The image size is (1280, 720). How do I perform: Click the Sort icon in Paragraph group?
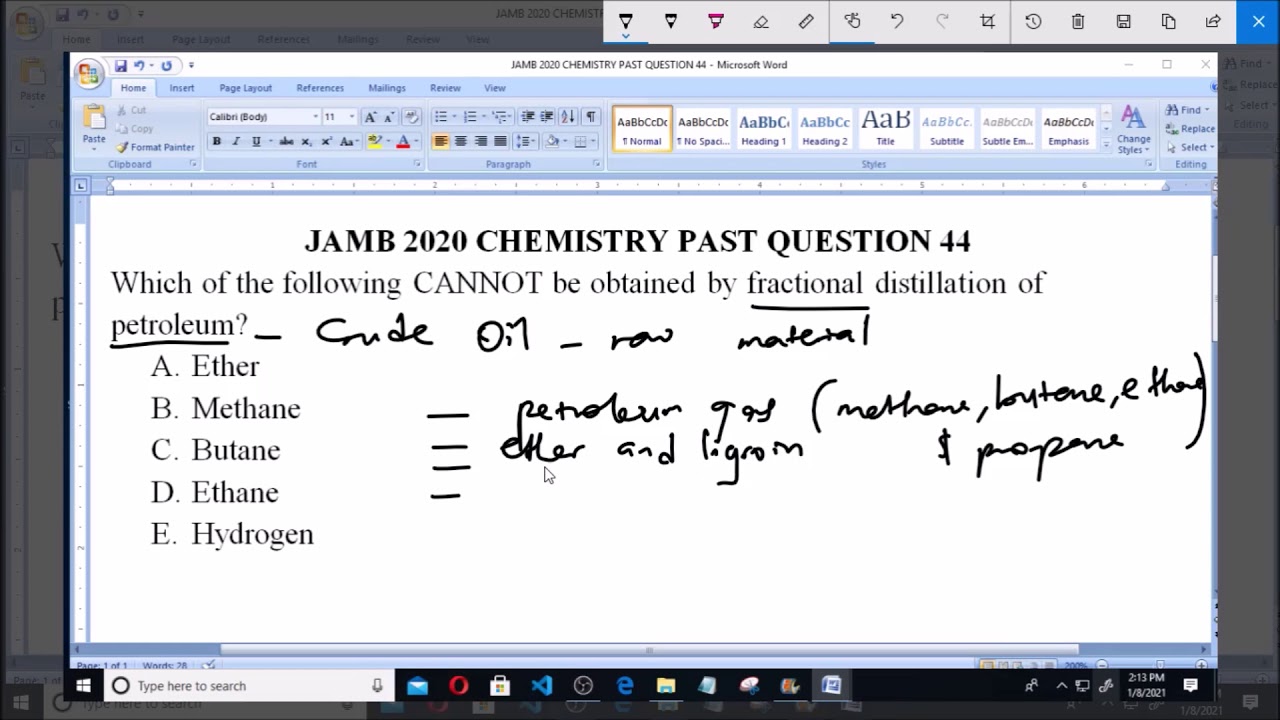pos(567,117)
